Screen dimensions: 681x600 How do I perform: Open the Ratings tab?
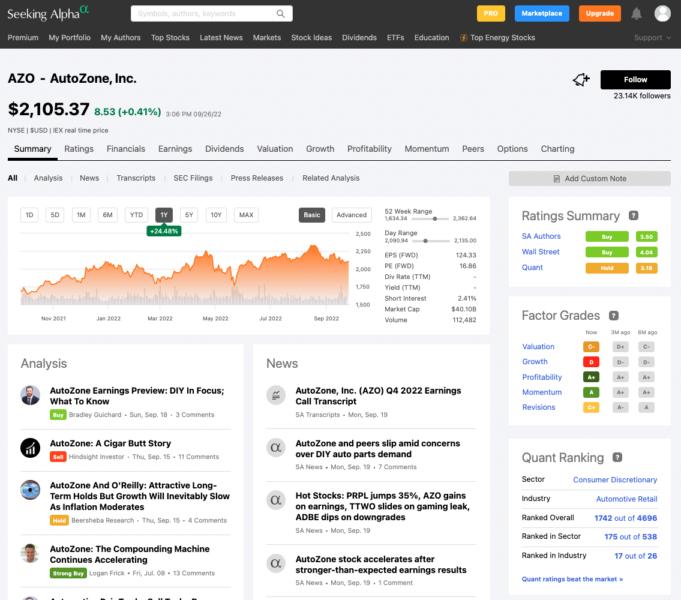tap(79, 149)
